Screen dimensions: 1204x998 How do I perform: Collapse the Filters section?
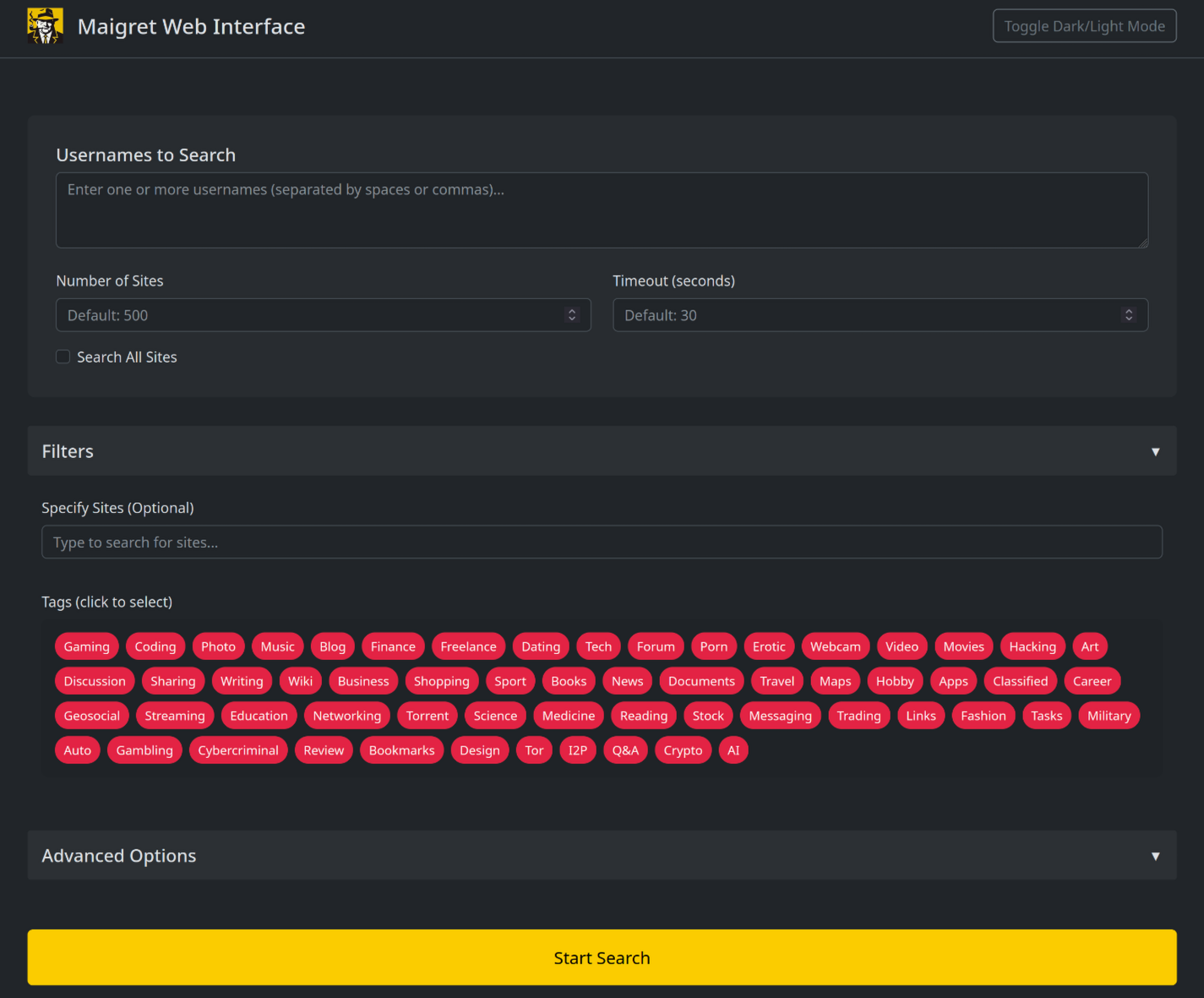pyautogui.click(x=1155, y=451)
